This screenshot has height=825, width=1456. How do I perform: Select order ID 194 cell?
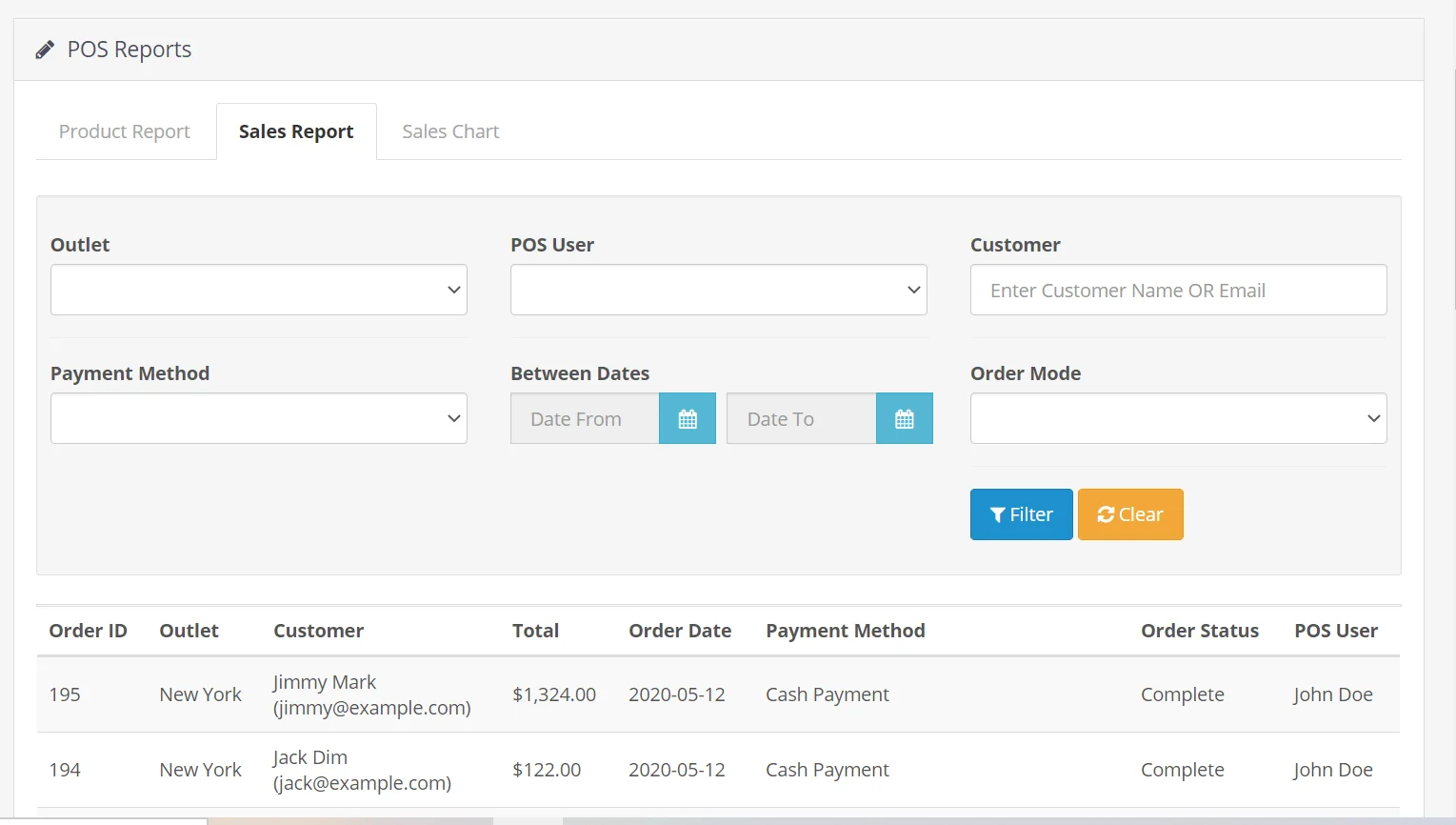65,770
